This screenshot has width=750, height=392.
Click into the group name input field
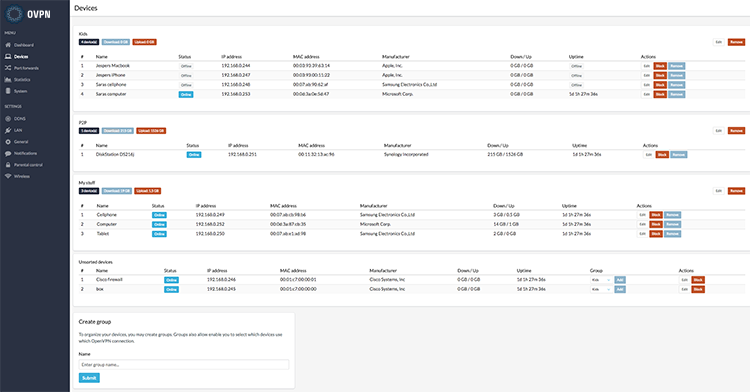click(184, 365)
